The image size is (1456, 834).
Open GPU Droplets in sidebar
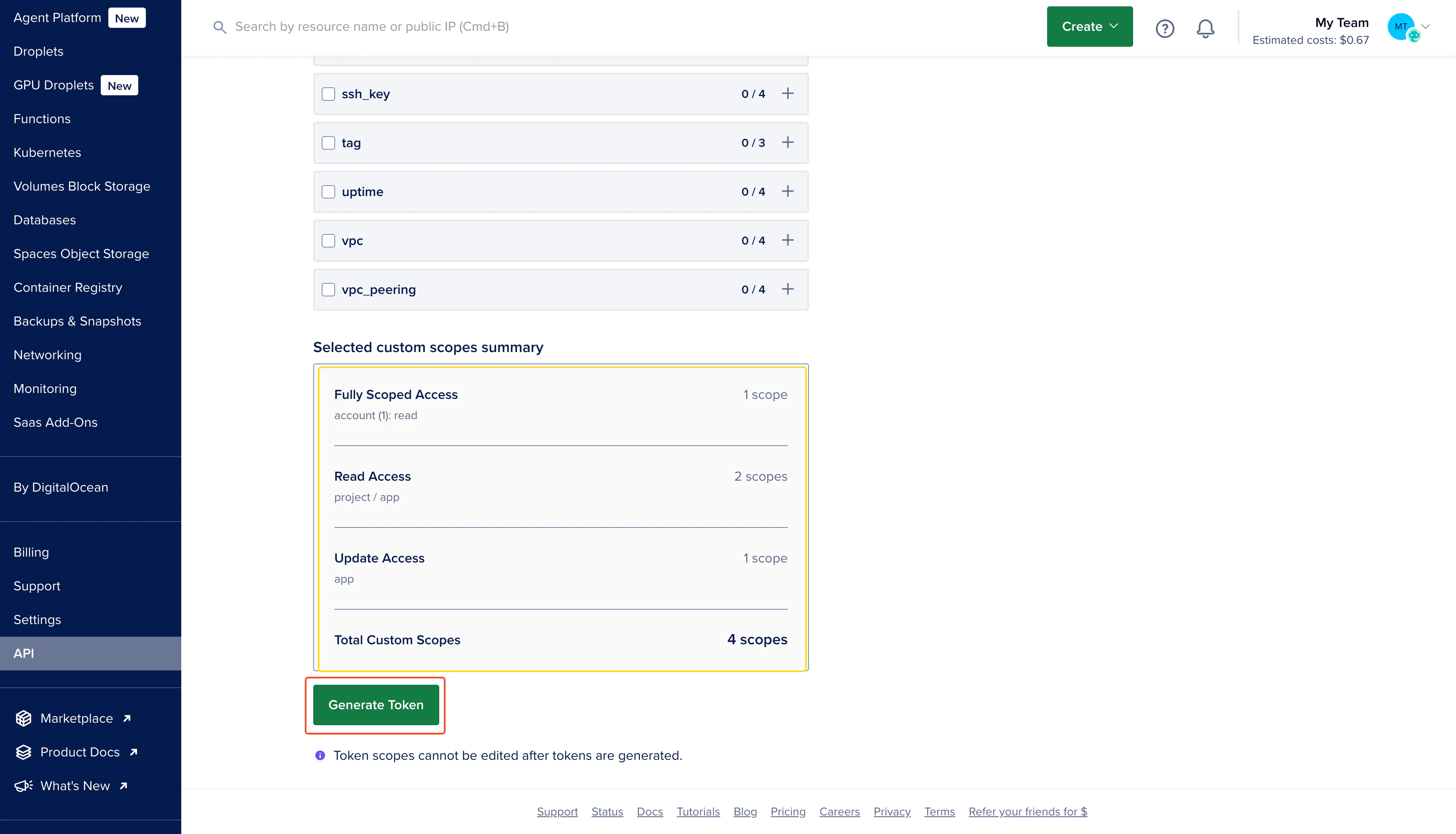[54, 85]
